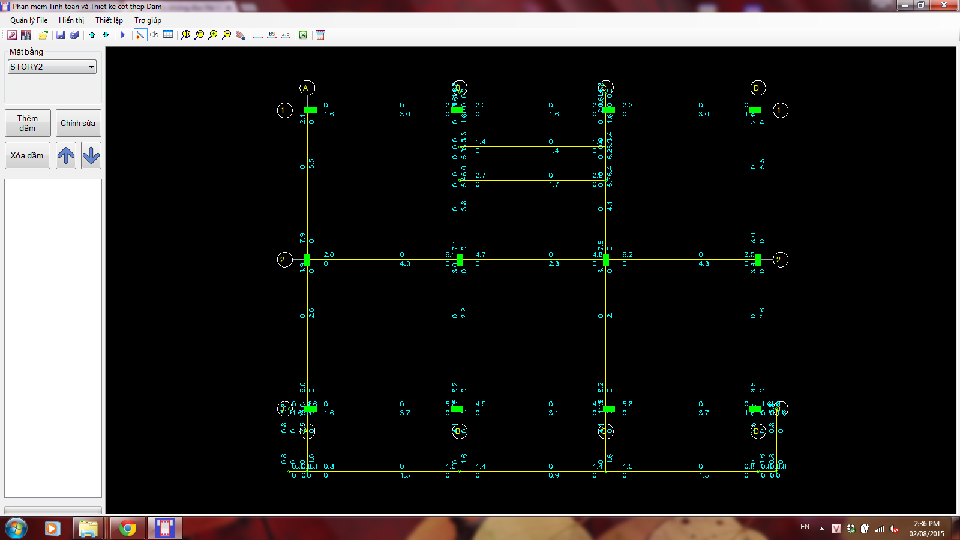Click the Xóa dầm button
This screenshot has height=543, width=961.
(x=28, y=156)
